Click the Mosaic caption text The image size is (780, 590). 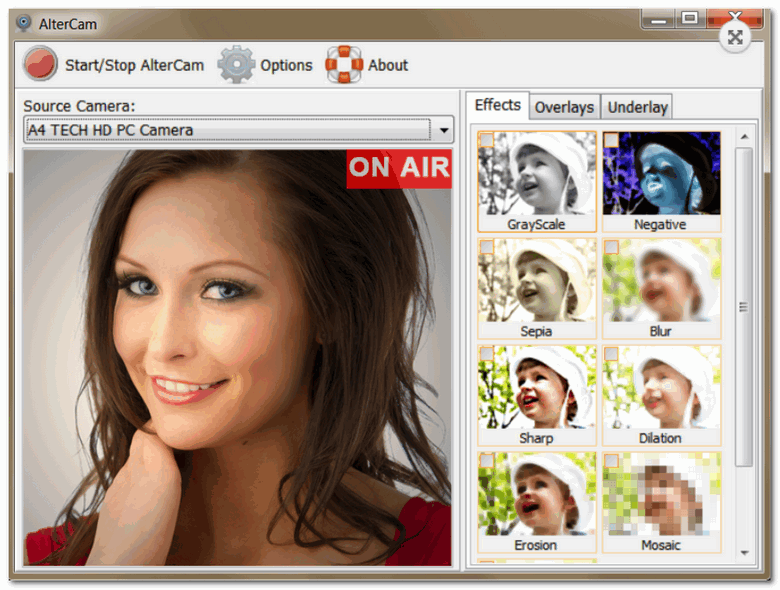[660, 545]
